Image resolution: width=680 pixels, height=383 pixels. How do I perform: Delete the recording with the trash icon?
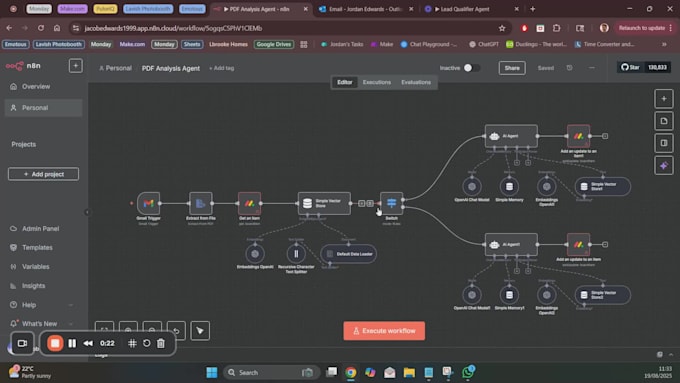tap(161, 343)
